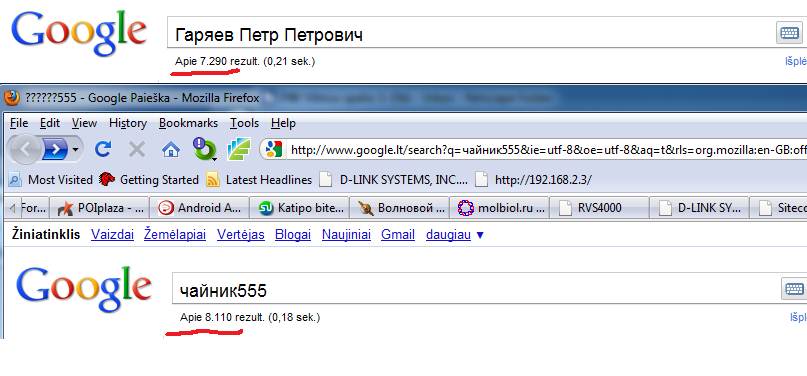The height and width of the screenshot is (376, 807).
Task: Click the grey stop loading X icon
Action: [x=136, y=150]
